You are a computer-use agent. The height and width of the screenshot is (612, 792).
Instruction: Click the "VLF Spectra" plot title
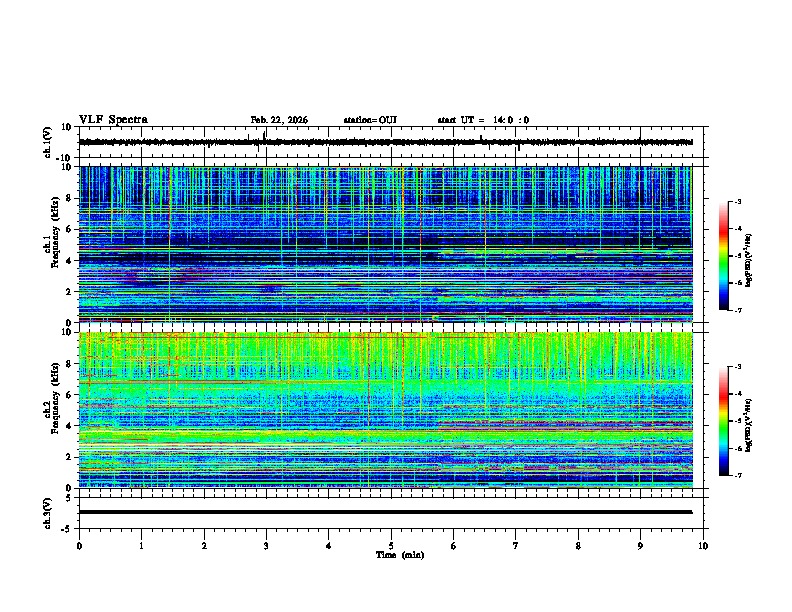[113, 120]
